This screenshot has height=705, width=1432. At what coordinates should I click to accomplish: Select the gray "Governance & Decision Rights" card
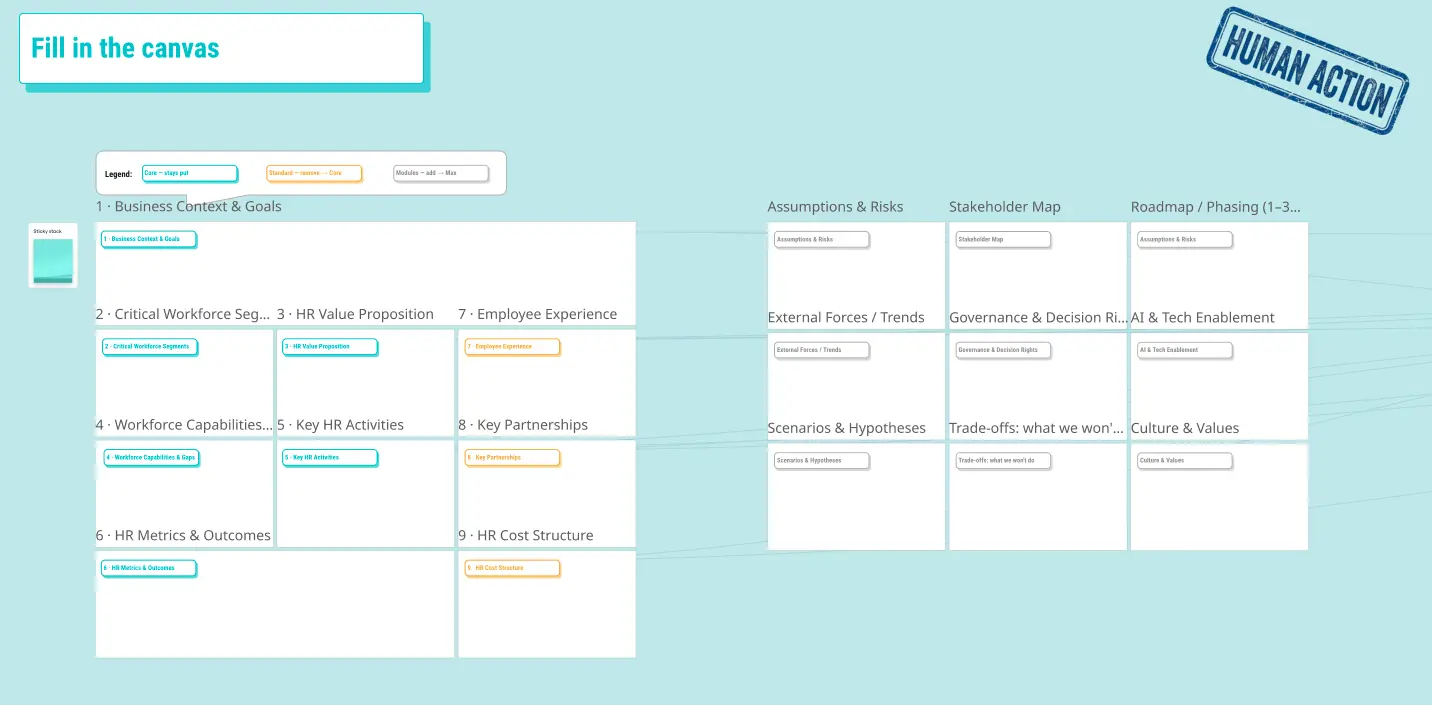pyautogui.click(x=1003, y=351)
